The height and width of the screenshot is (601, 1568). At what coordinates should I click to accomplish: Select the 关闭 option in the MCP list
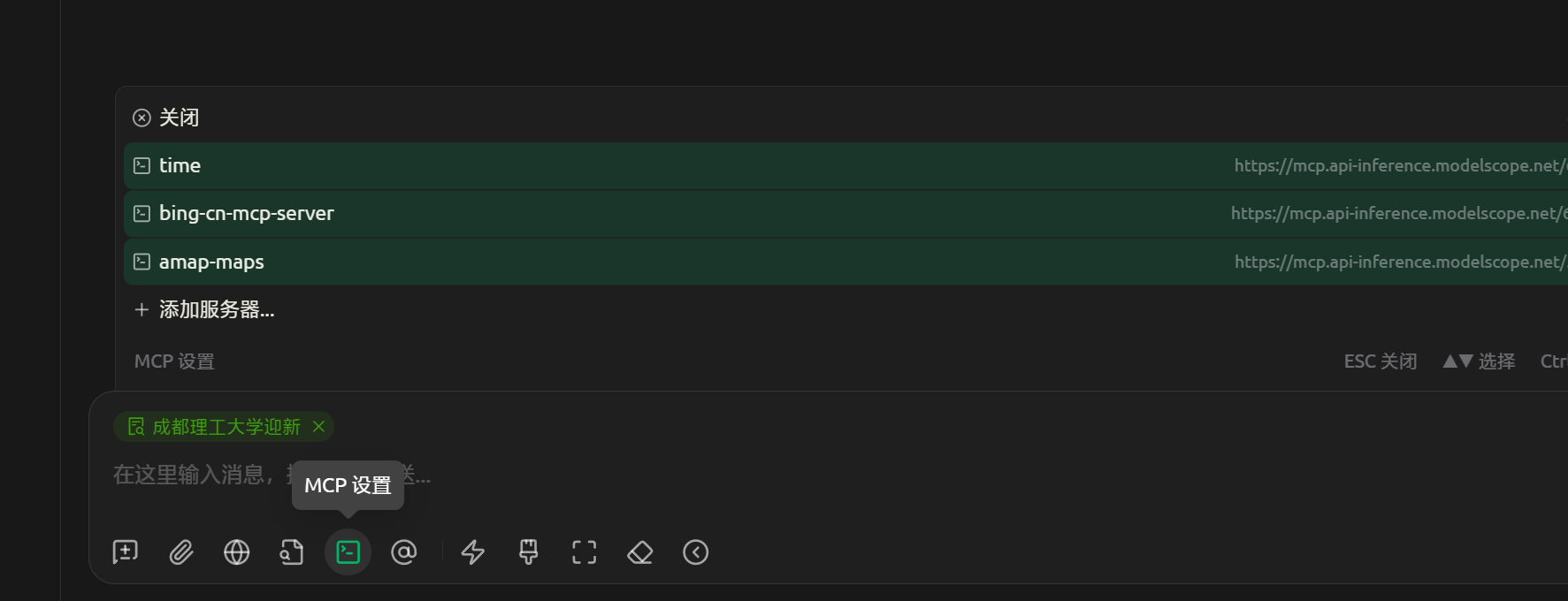pyautogui.click(x=178, y=118)
